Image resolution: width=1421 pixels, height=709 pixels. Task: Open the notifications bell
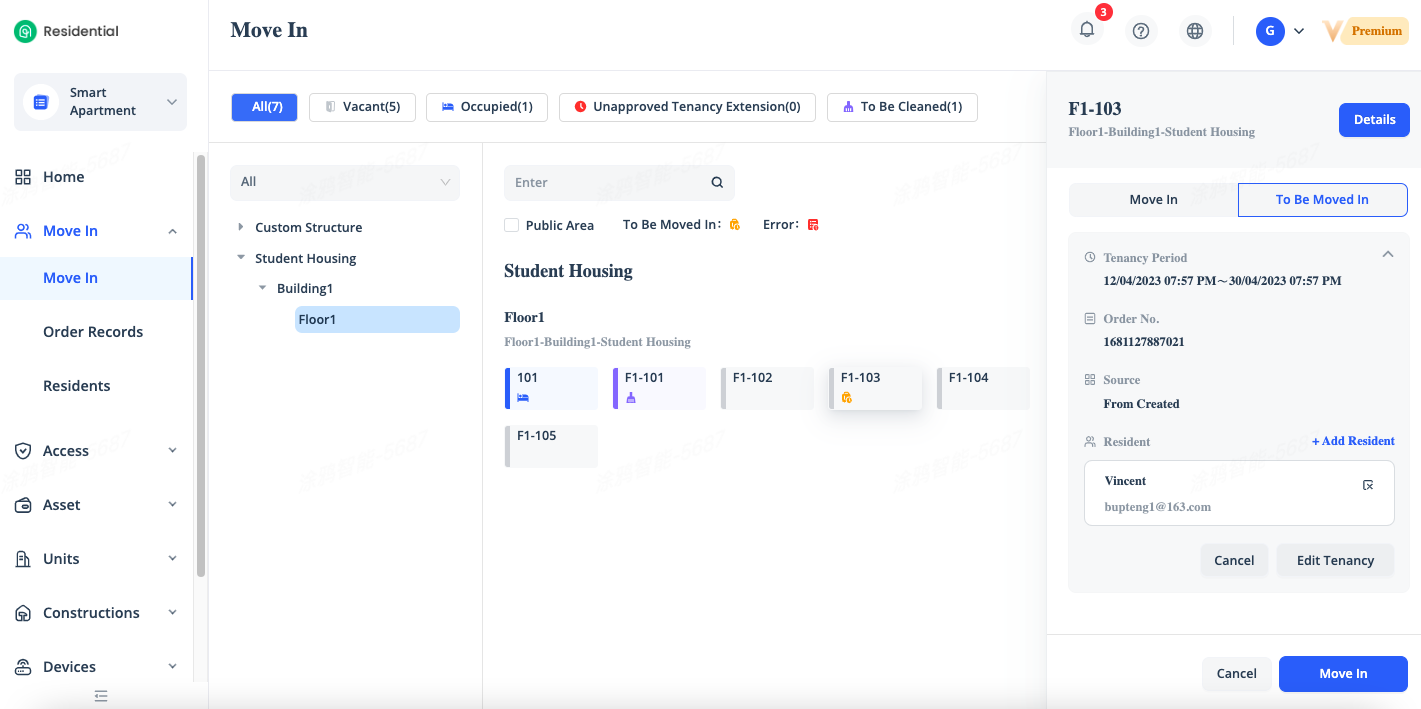tap(1087, 30)
